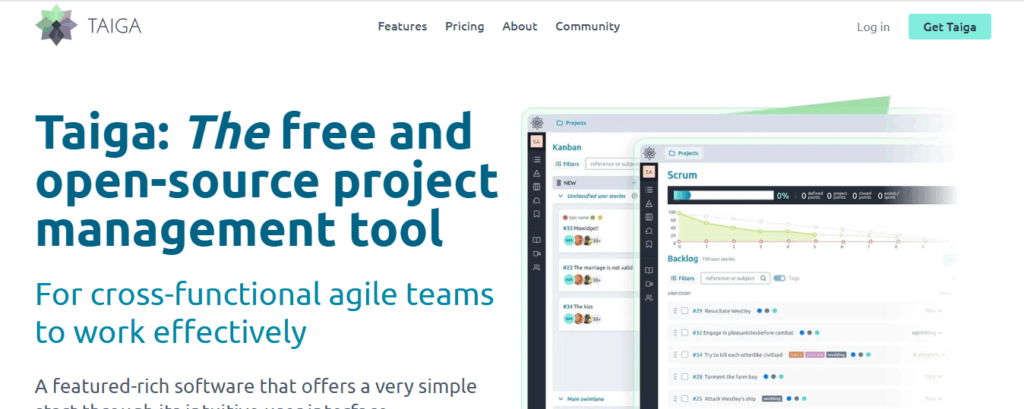Open wiki book icon in Scrum window sidebar
Image resolution: width=1024 pixels, height=409 pixels.
(648, 270)
